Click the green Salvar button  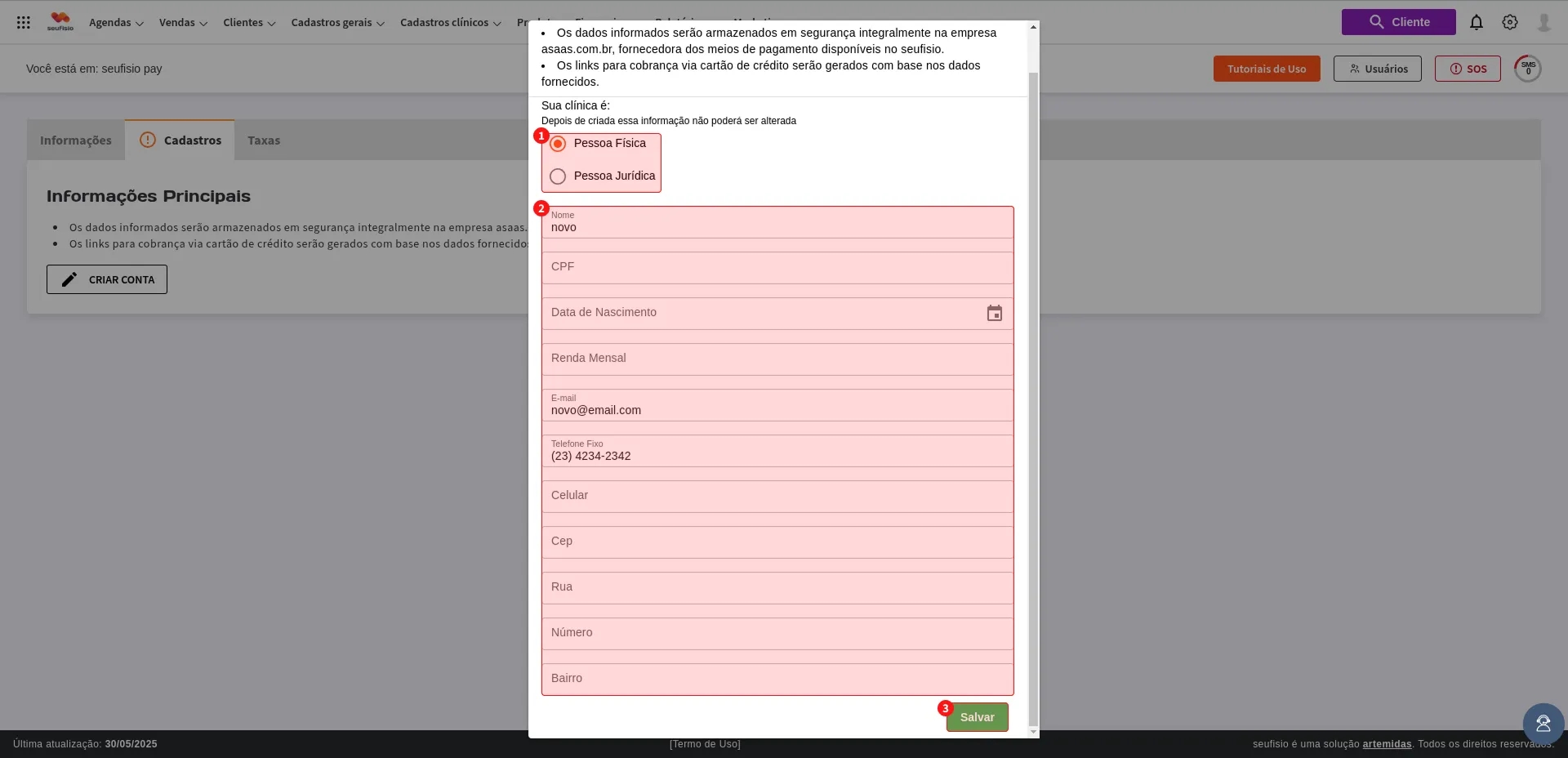coord(977,717)
